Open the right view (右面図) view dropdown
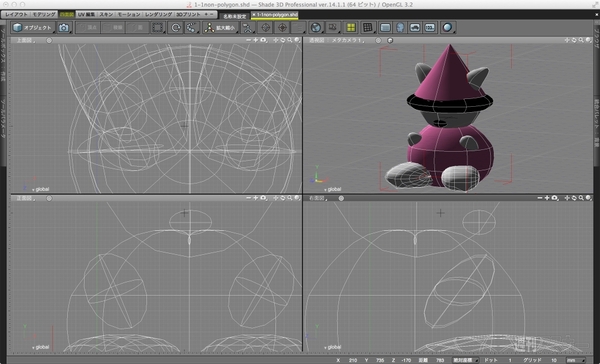 (318, 199)
